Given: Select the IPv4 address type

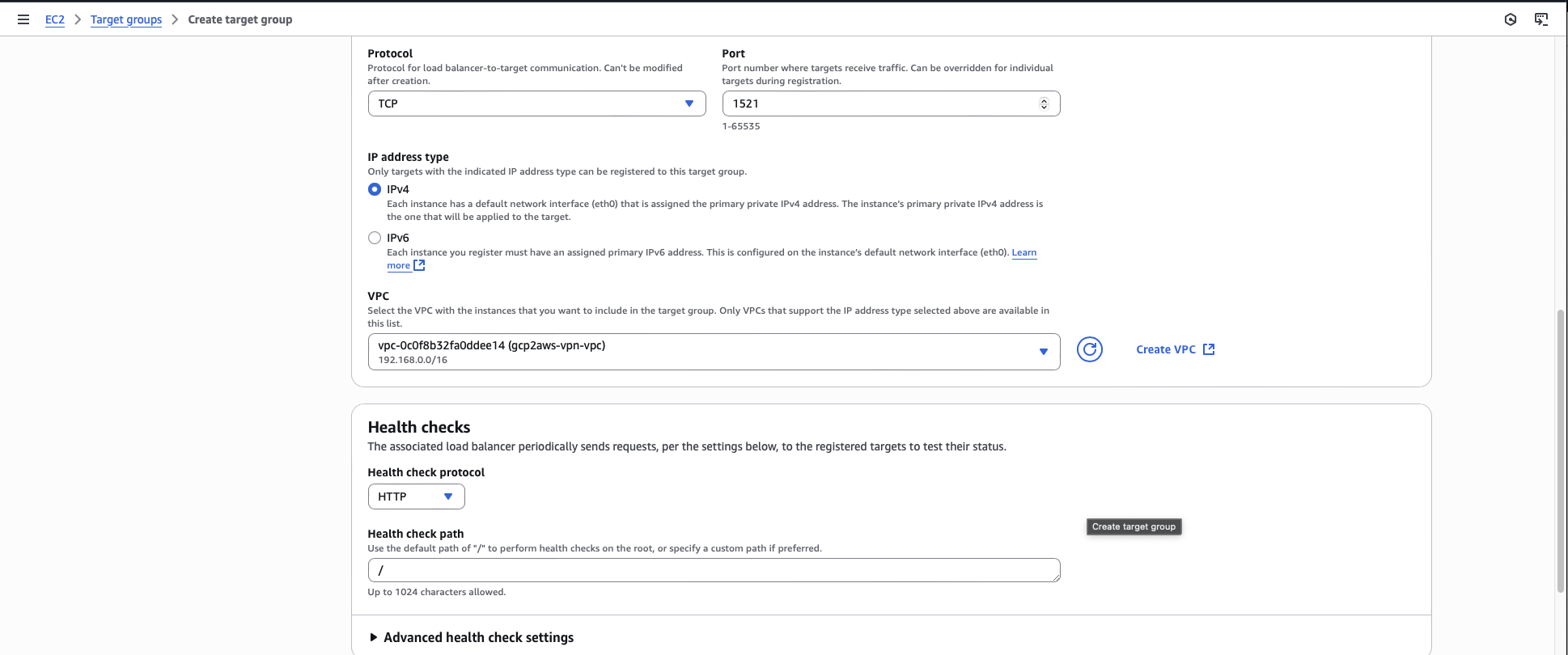Looking at the screenshot, I should (375, 189).
